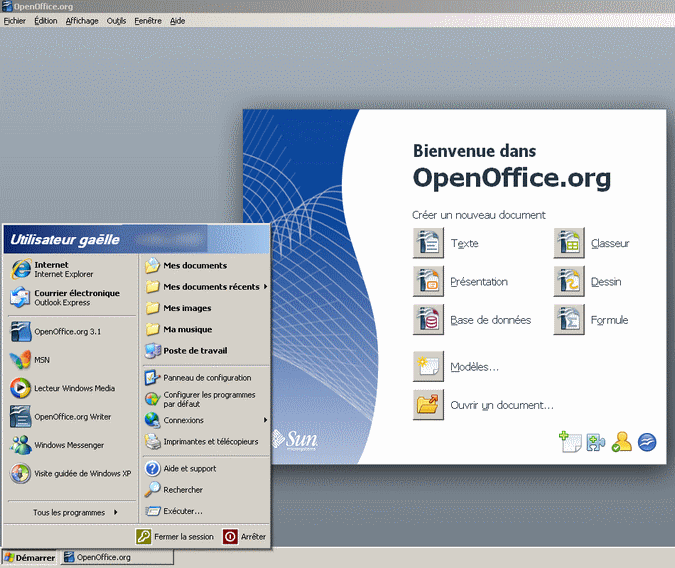Open the Modèles templates icon

pyautogui.click(x=428, y=367)
